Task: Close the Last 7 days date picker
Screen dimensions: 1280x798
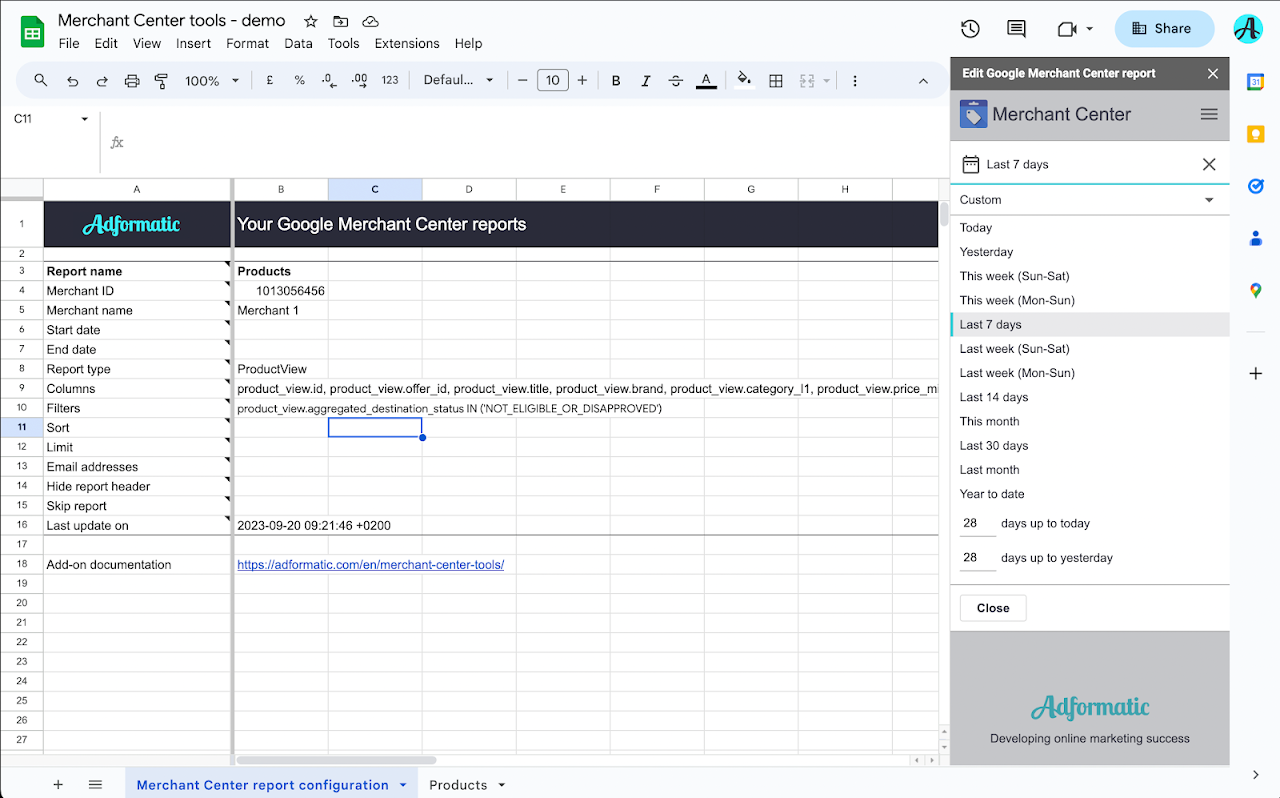Action: 1209,164
